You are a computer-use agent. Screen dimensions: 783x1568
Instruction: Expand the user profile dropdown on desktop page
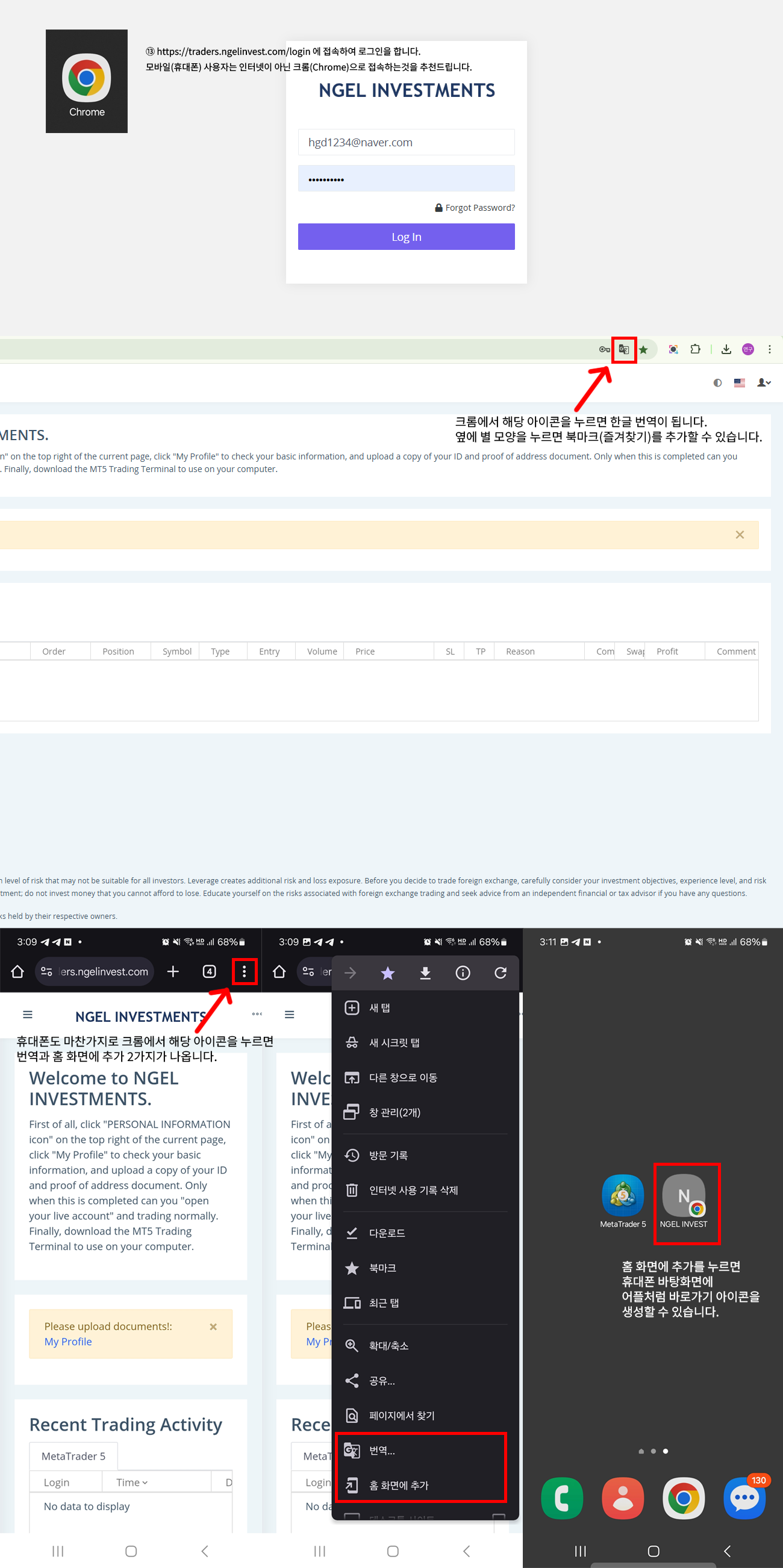point(764,383)
